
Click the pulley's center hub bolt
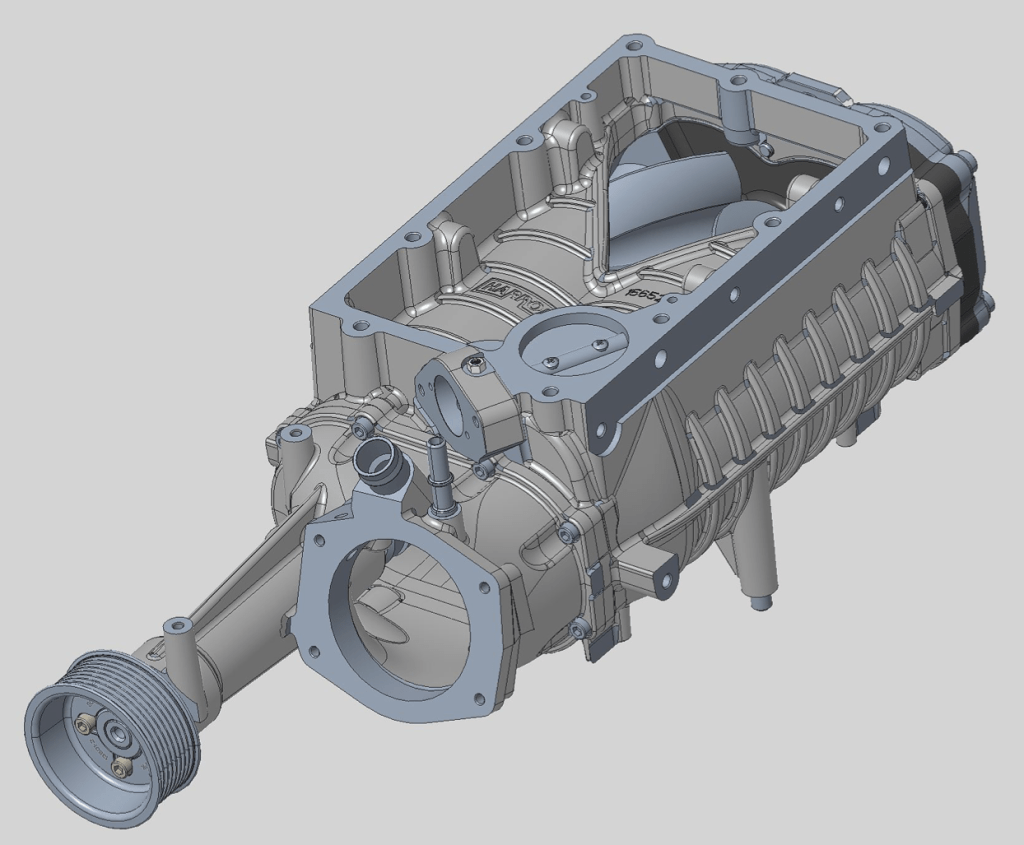click(x=118, y=733)
